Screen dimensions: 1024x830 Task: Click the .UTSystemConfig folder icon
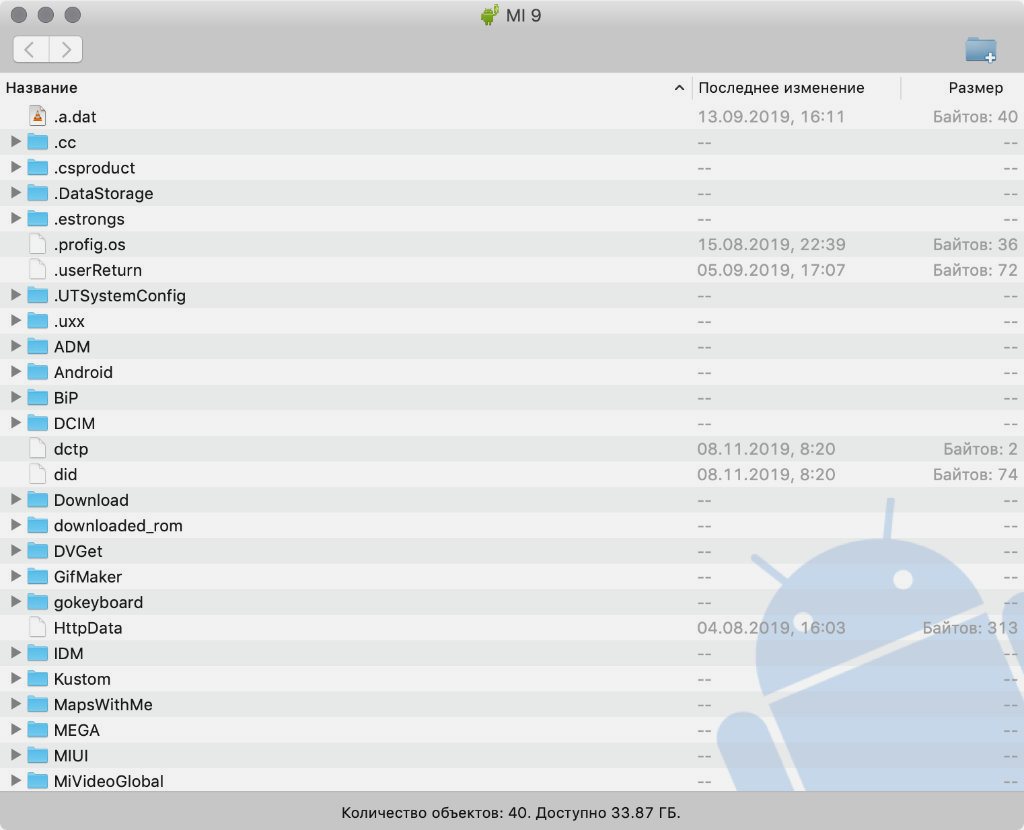[38, 295]
